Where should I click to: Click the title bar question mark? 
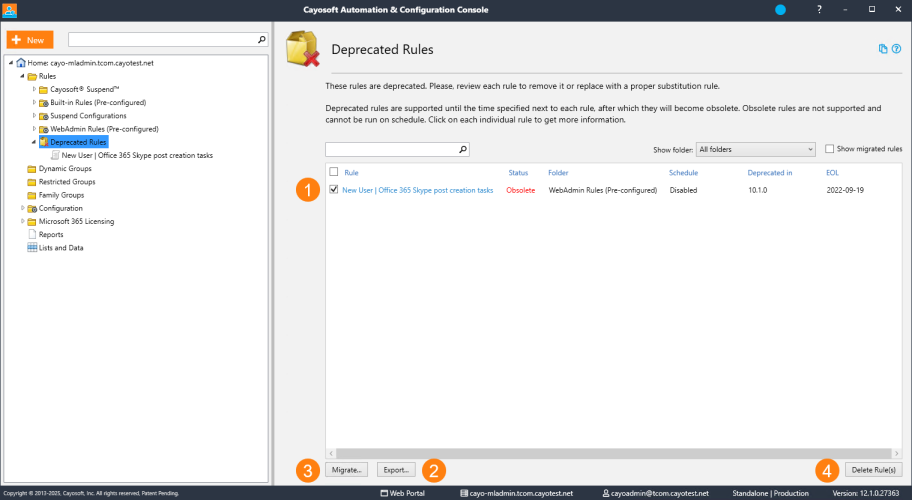coord(819,9)
